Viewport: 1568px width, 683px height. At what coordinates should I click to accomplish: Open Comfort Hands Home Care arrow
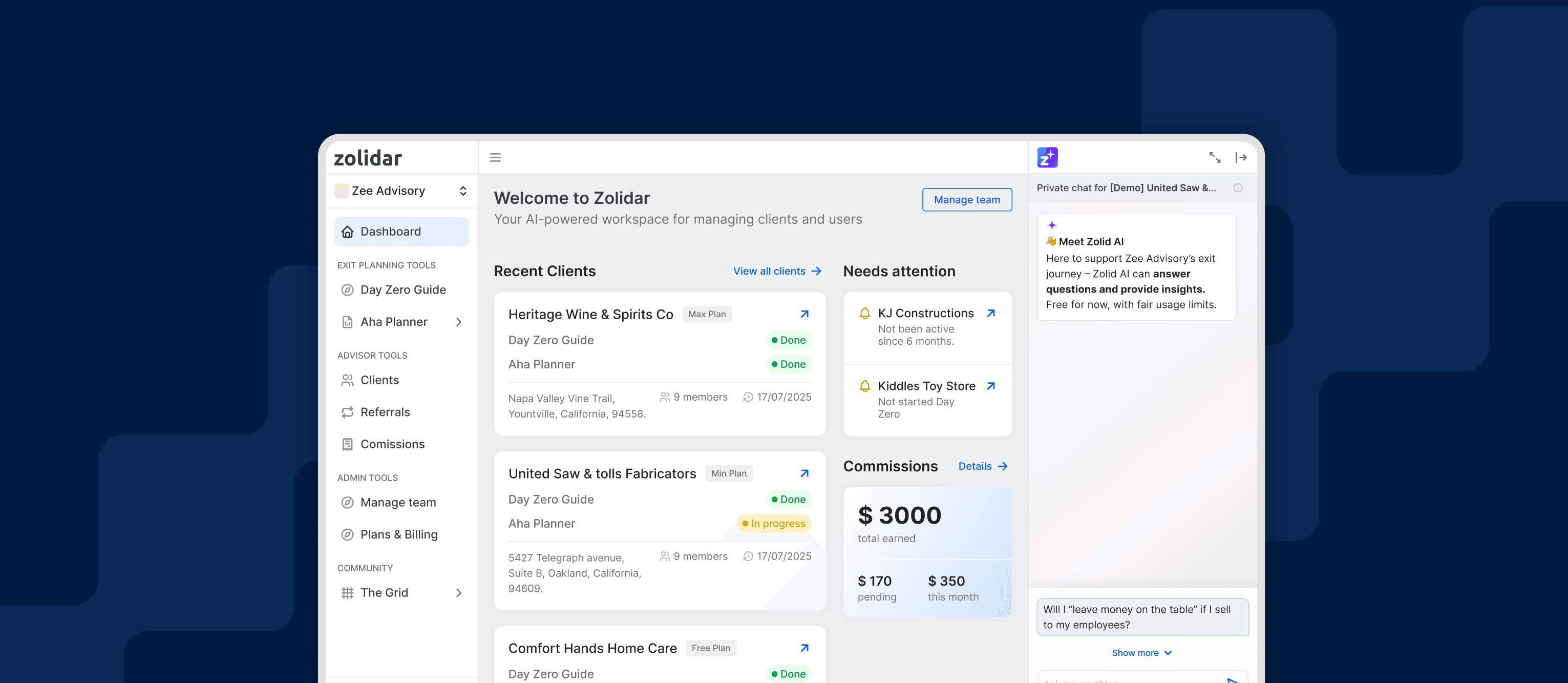(x=804, y=648)
